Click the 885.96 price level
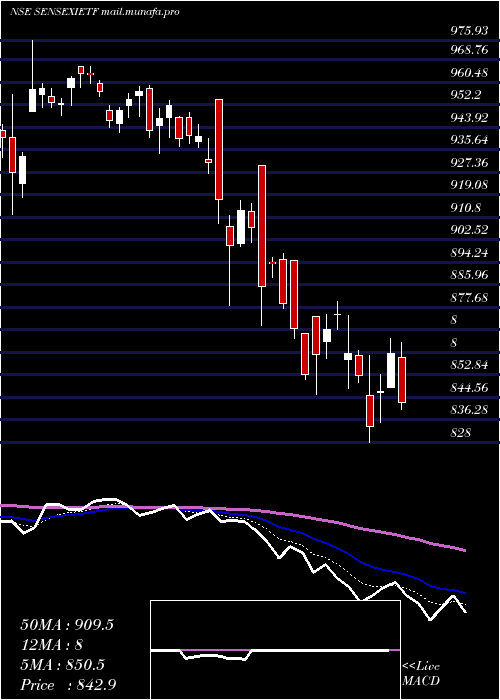 click(468, 275)
